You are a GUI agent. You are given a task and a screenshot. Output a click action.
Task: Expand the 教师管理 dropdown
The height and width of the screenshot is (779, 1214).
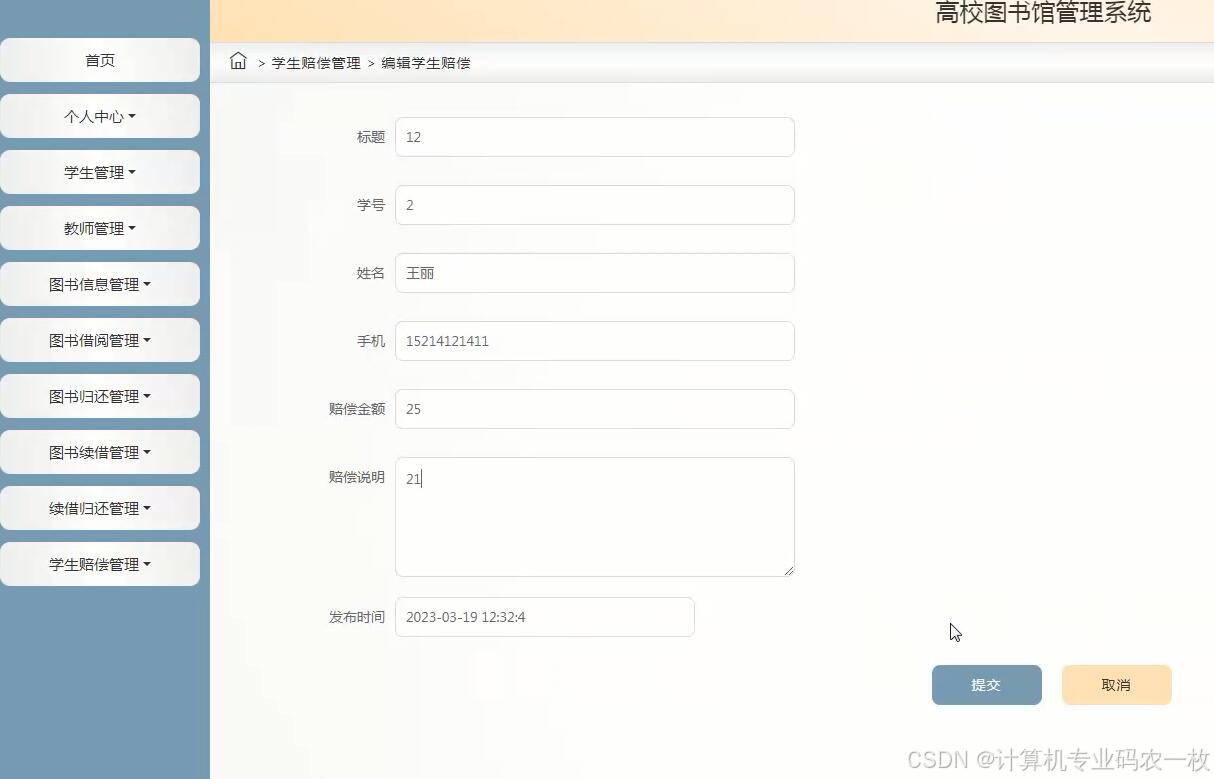[x=100, y=228]
